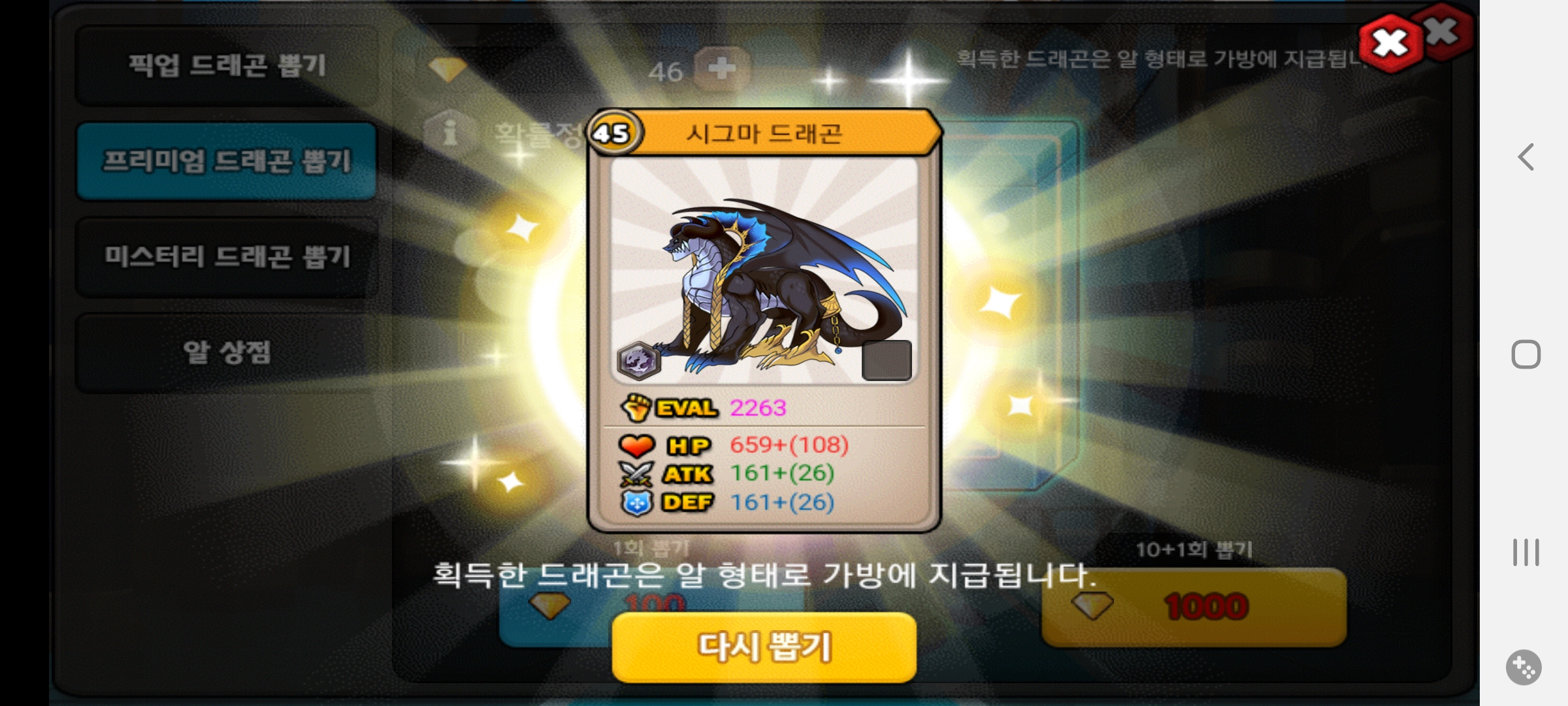Screen dimensions: 1568x706
Task: Open Android recent apps button
Action: (1526, 552)
